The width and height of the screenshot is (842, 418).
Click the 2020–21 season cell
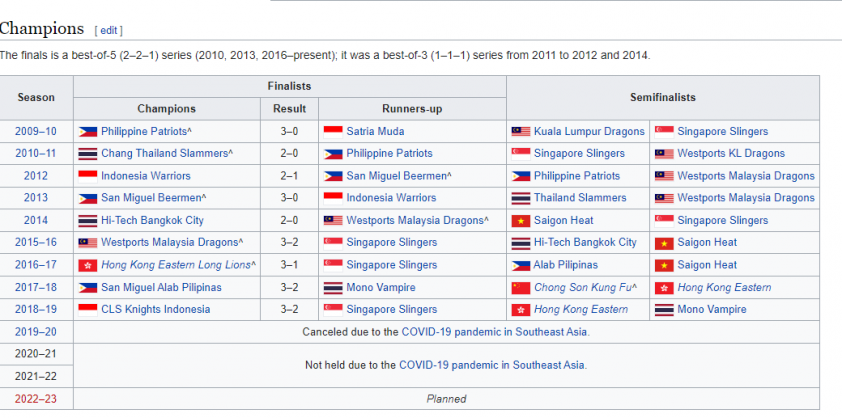[x=35, y=354]
